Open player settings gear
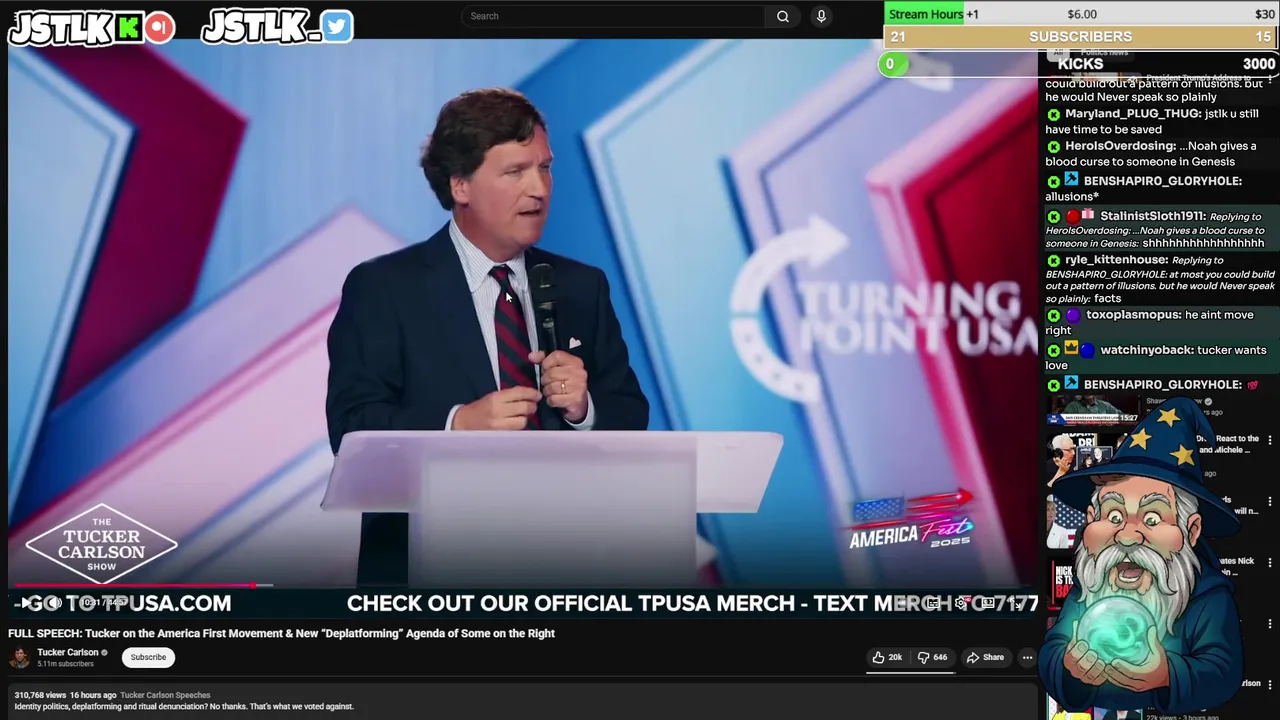 pos(960,603)
